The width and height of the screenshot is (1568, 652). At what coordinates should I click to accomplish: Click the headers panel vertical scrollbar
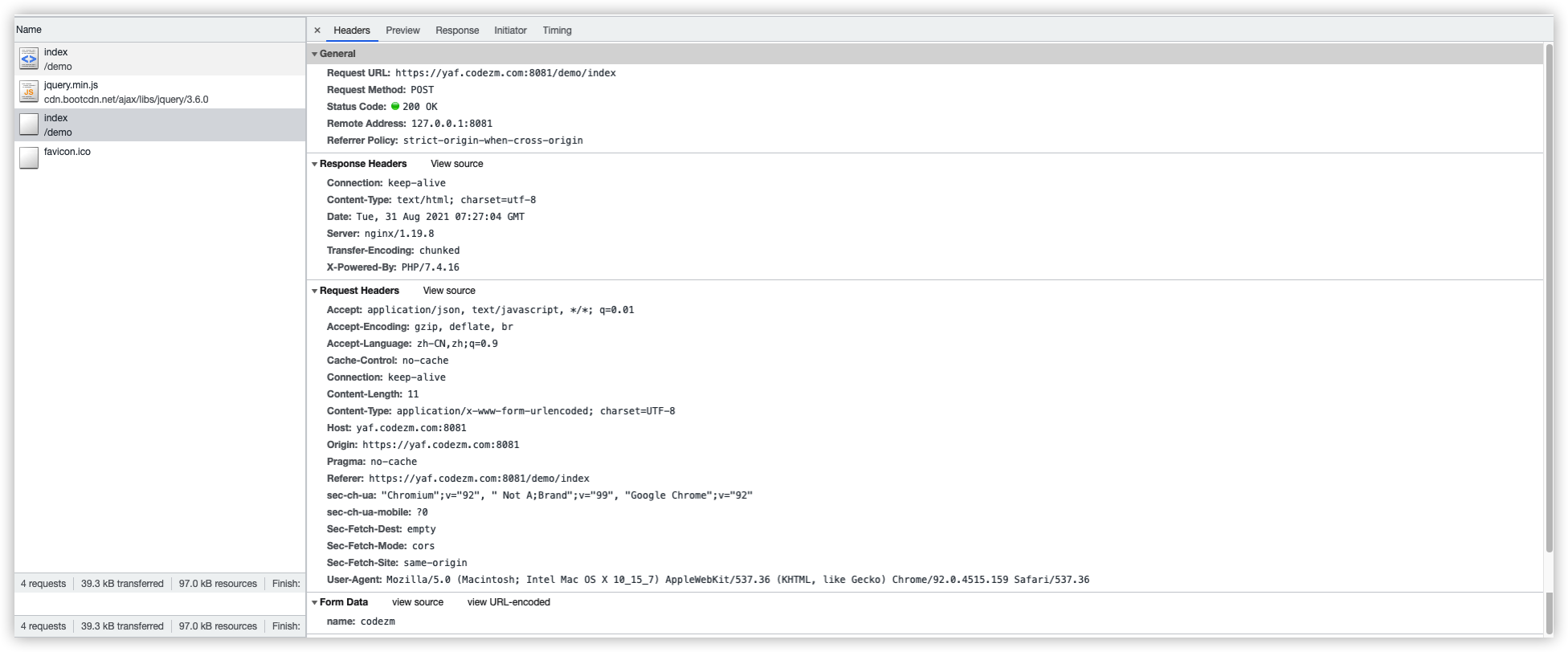[1548, 297]
